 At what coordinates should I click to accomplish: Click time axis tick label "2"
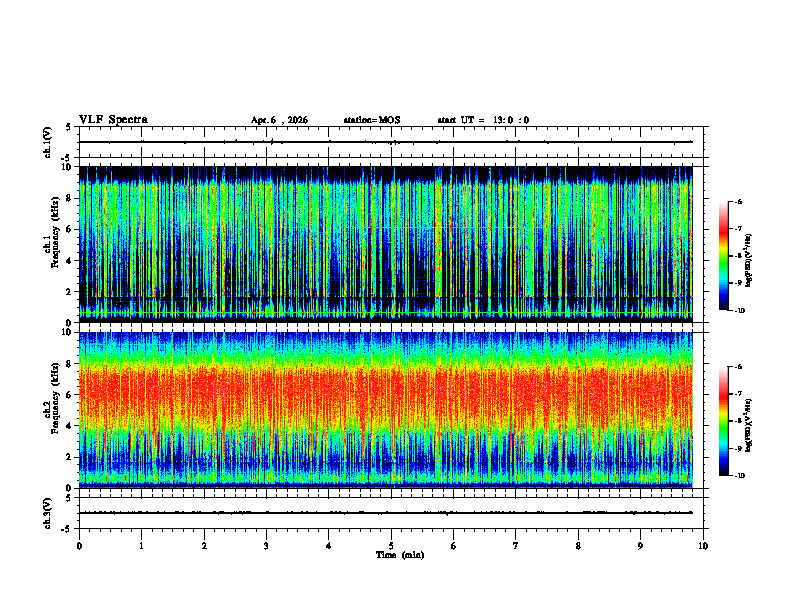[x=204, y=546]
